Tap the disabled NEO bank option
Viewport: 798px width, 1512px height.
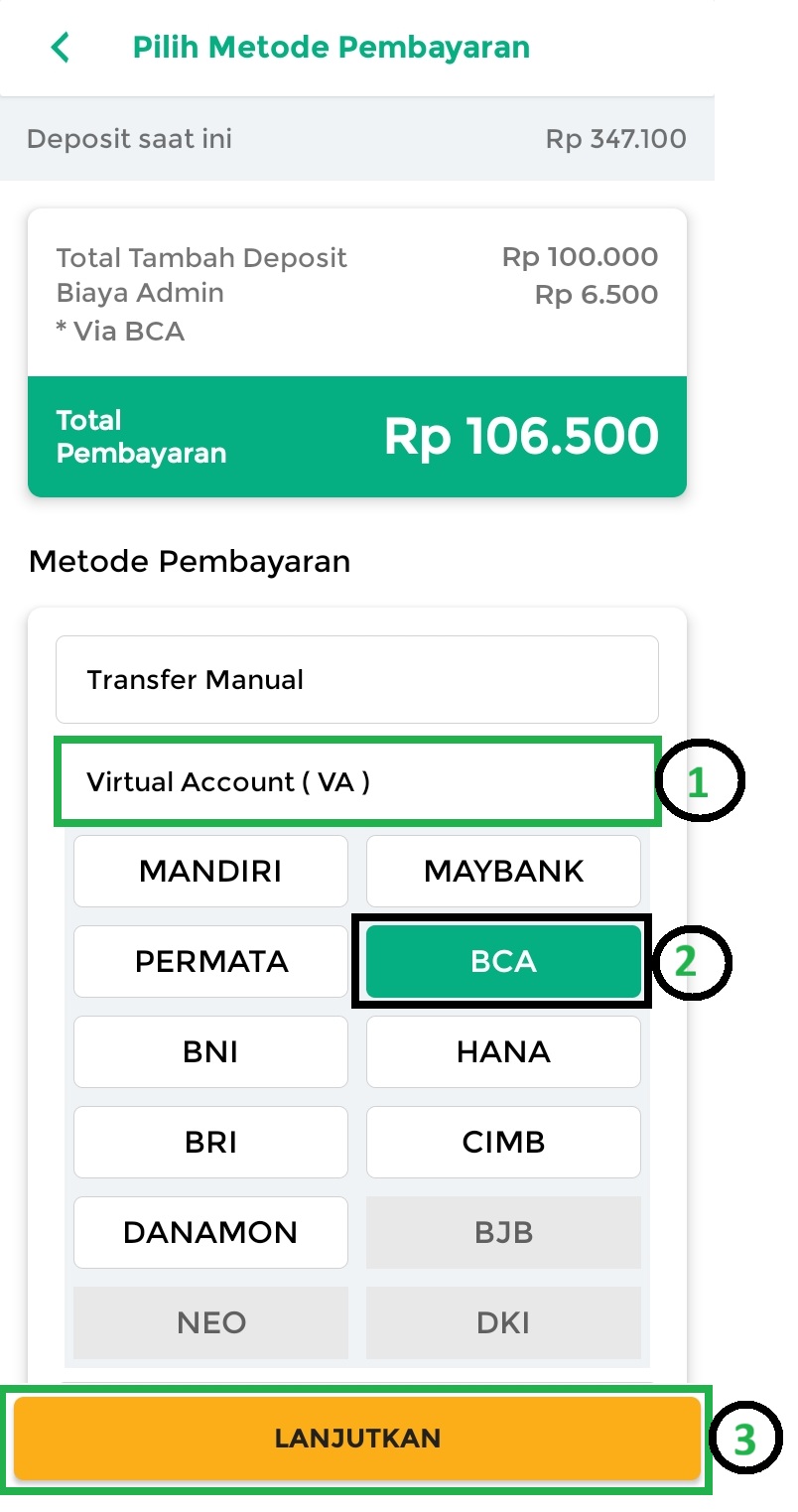(x=210, y=1323)
